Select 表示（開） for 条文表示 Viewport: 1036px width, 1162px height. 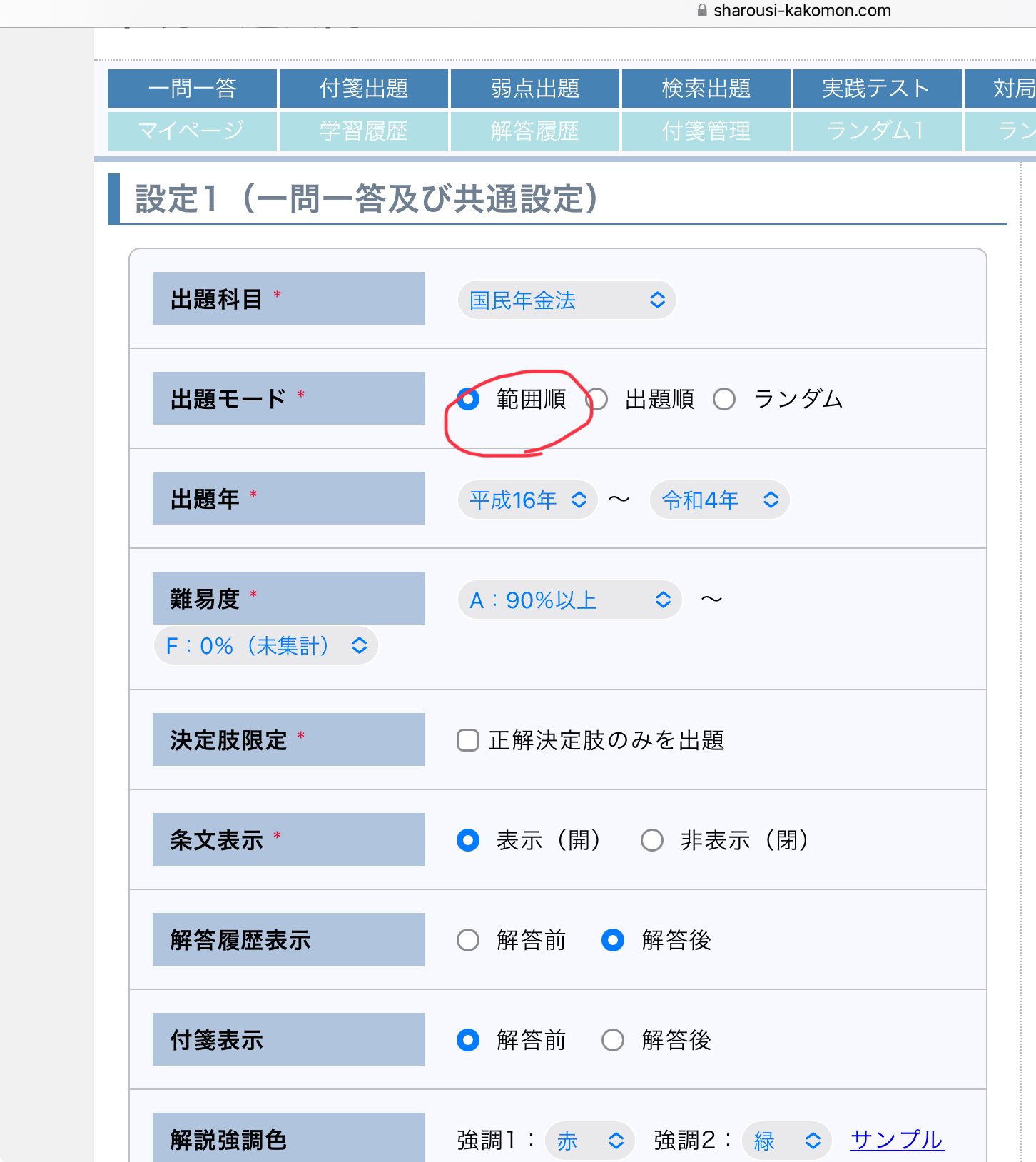tap(468, 840)
